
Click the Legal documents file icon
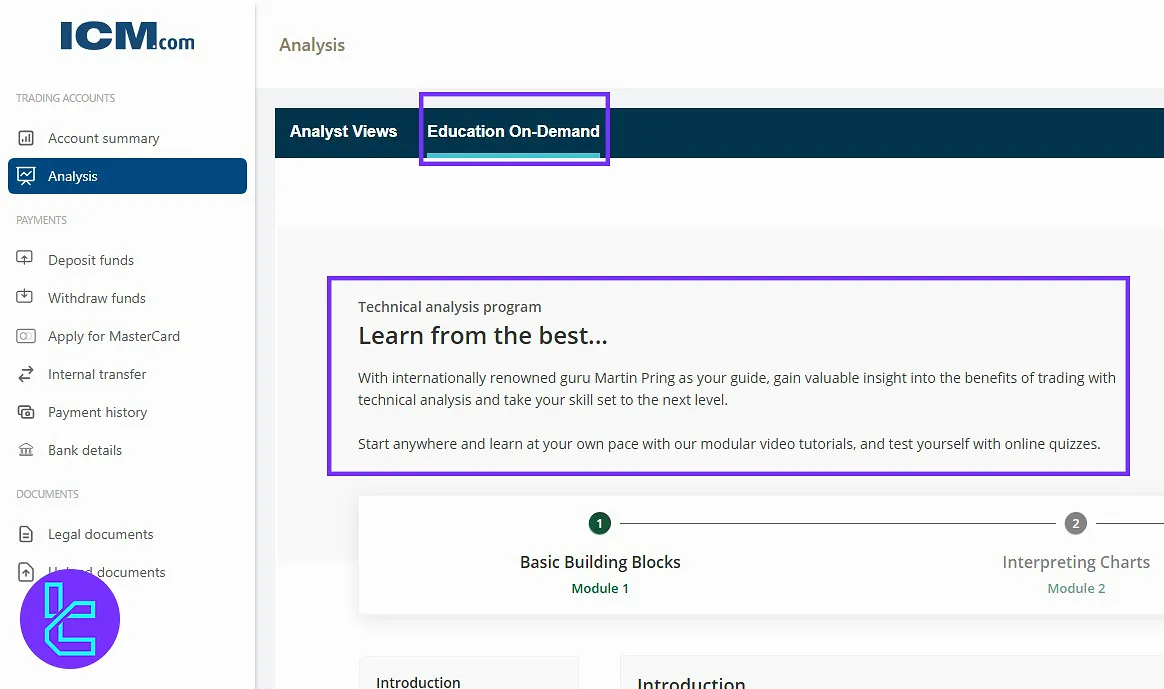(26, 534)
